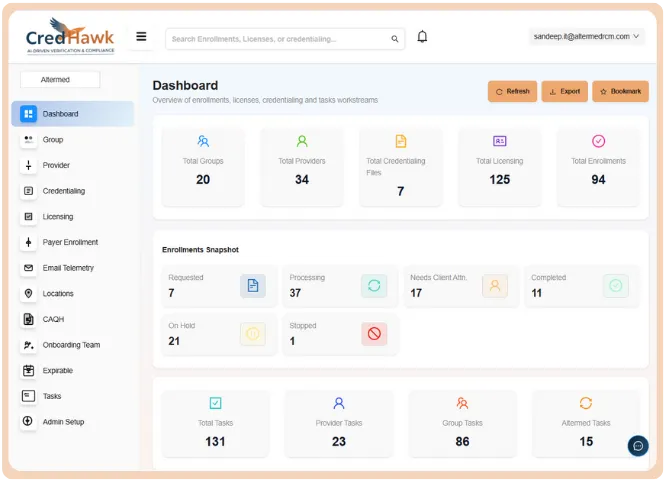The width and height of the screenshot is (665, 482).
Task: Click the notification bell icon
Action: pyautogui.click(x=422, y=37)
